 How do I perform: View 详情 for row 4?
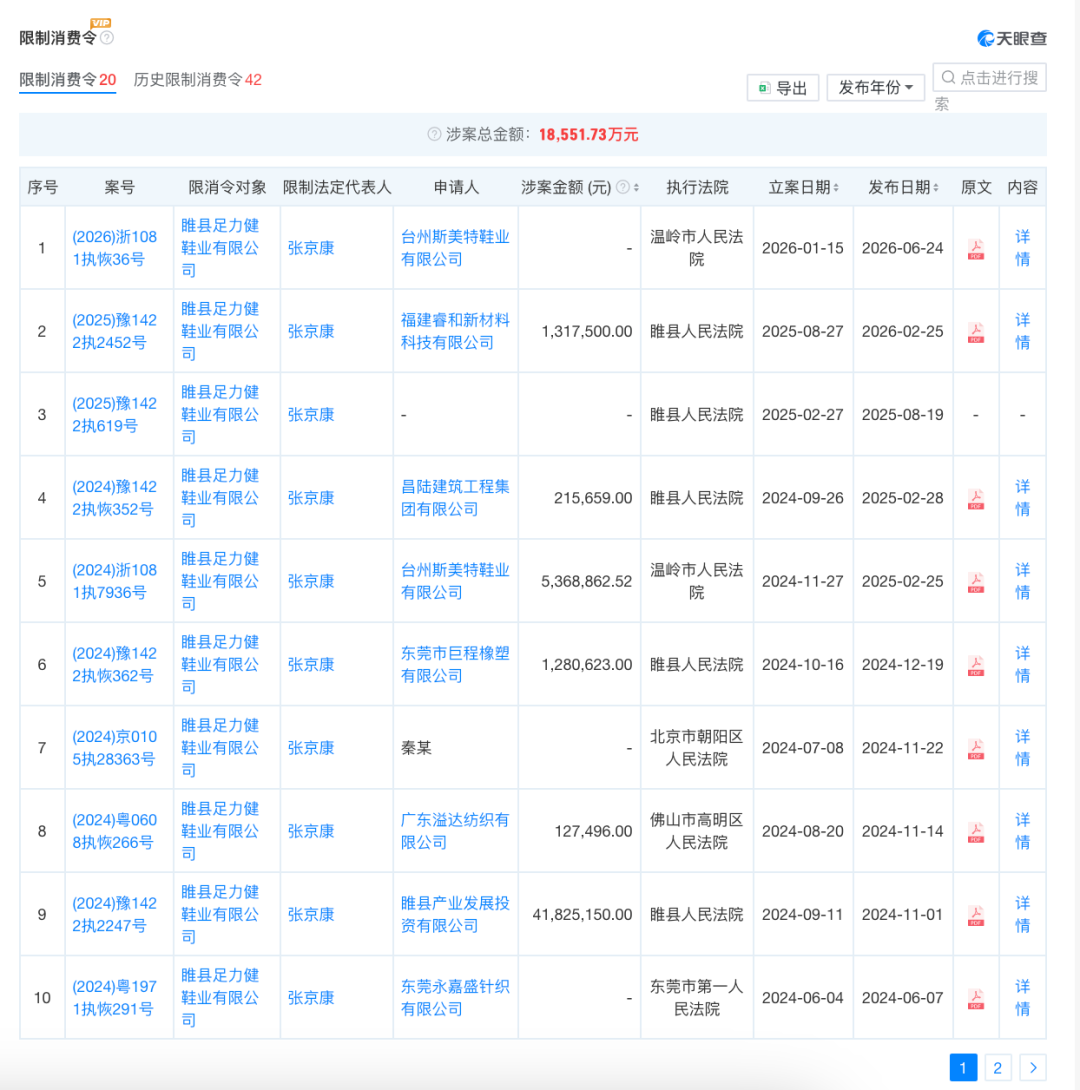click(x=1022, y=498)
